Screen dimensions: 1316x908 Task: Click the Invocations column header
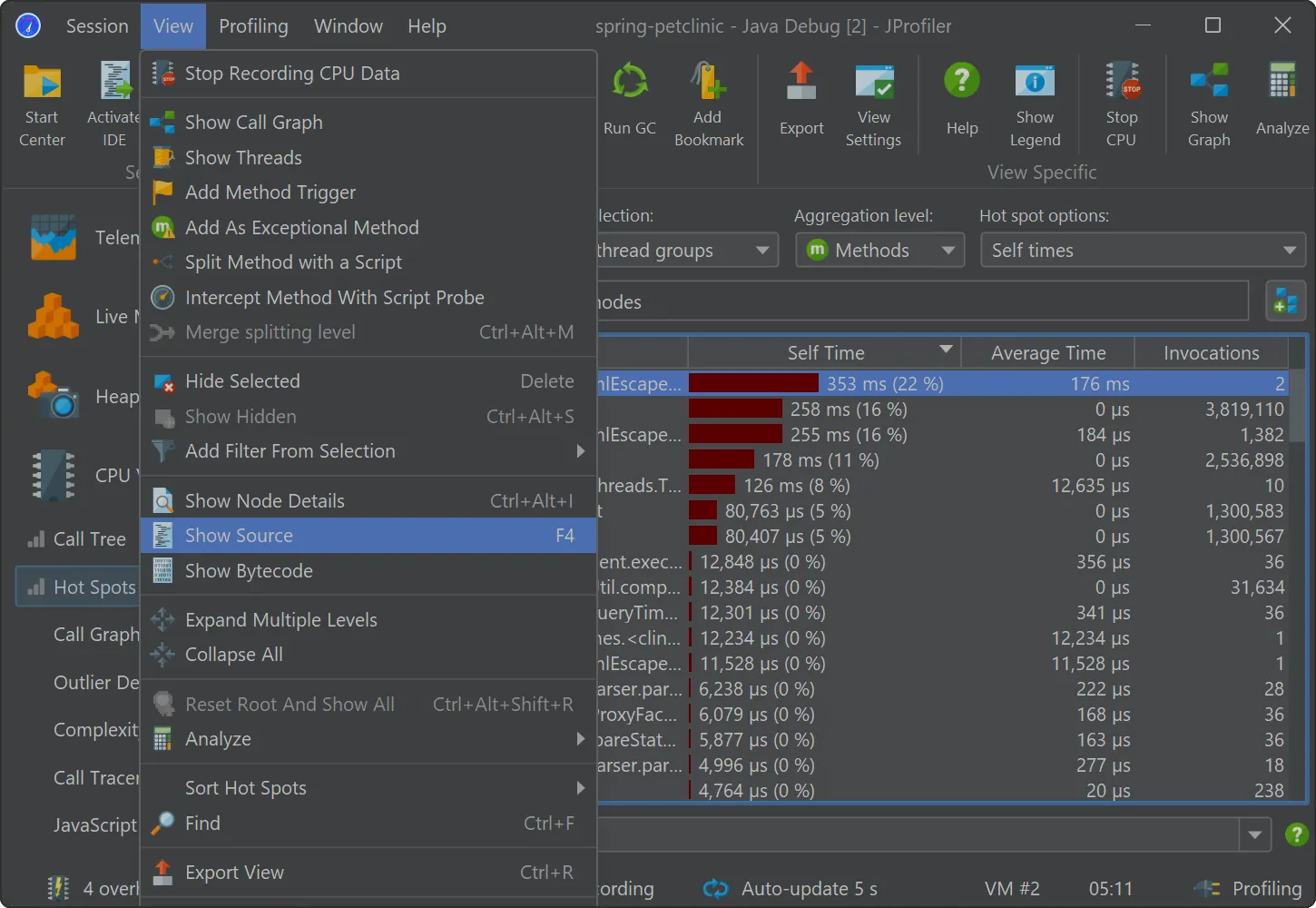pos(1211,352)
